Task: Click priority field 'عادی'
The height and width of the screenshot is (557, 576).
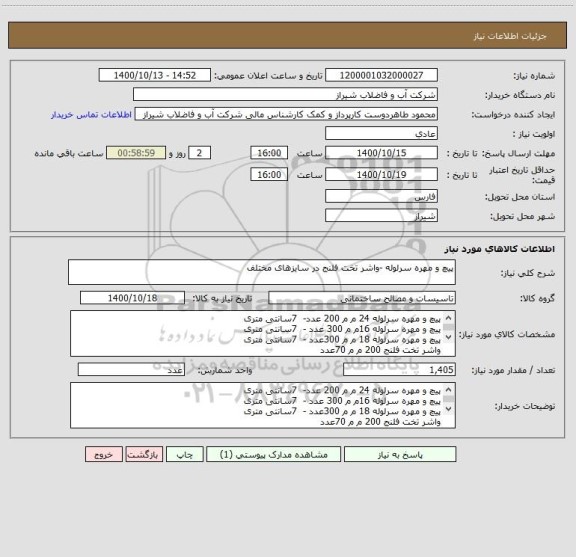Action: tap(381, 133)
